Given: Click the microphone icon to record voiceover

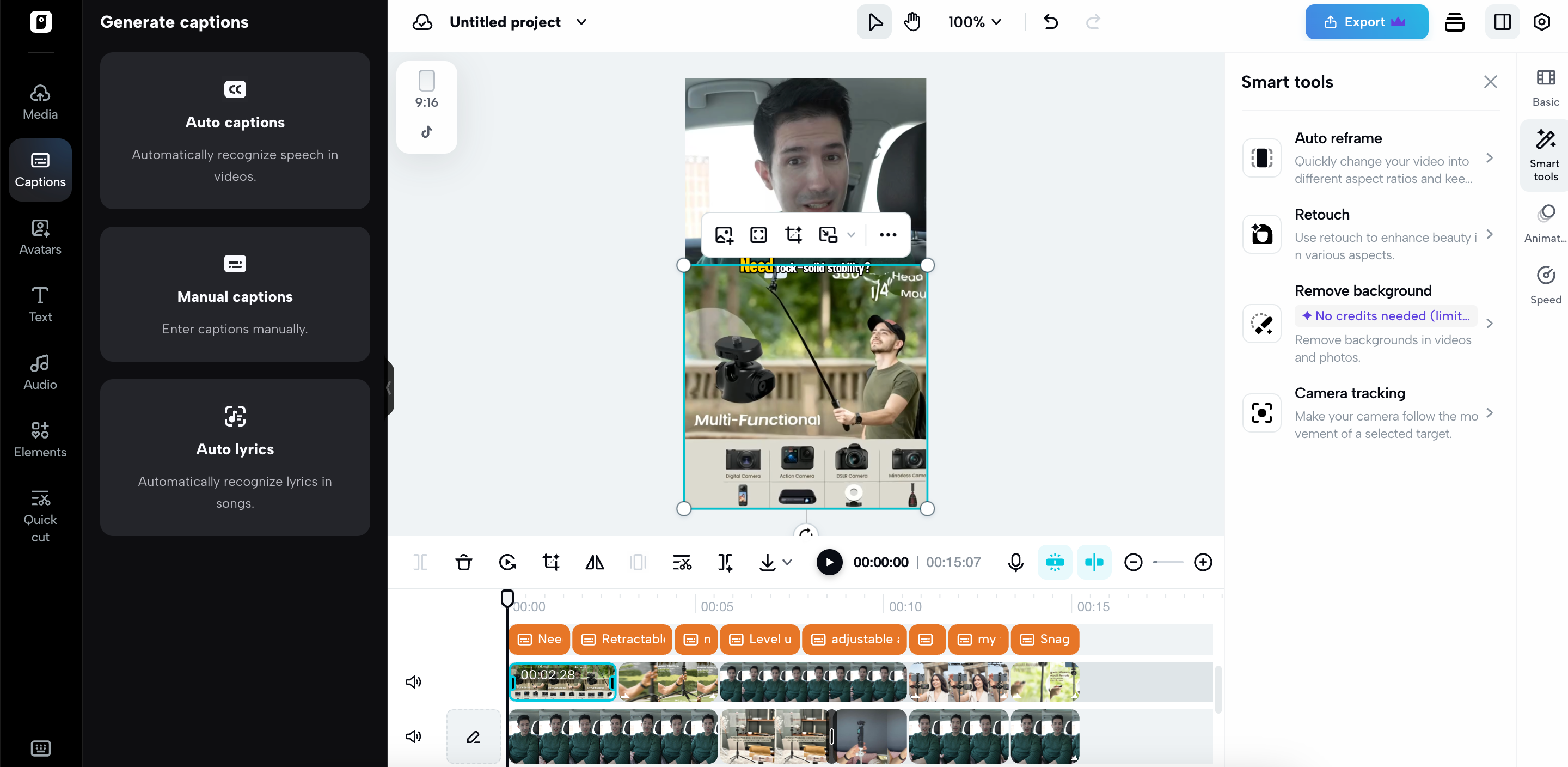Looking at the screenshot, I should pos(1015,562).
